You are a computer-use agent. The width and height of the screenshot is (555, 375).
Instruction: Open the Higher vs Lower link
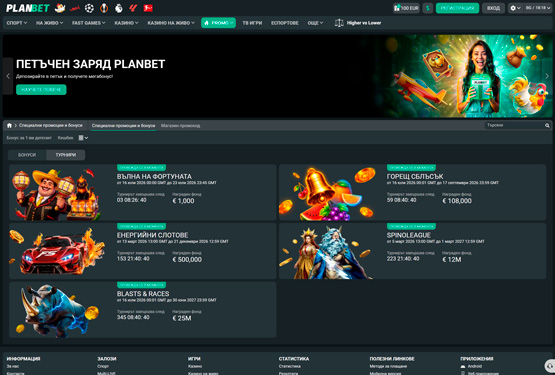(364, 23)
